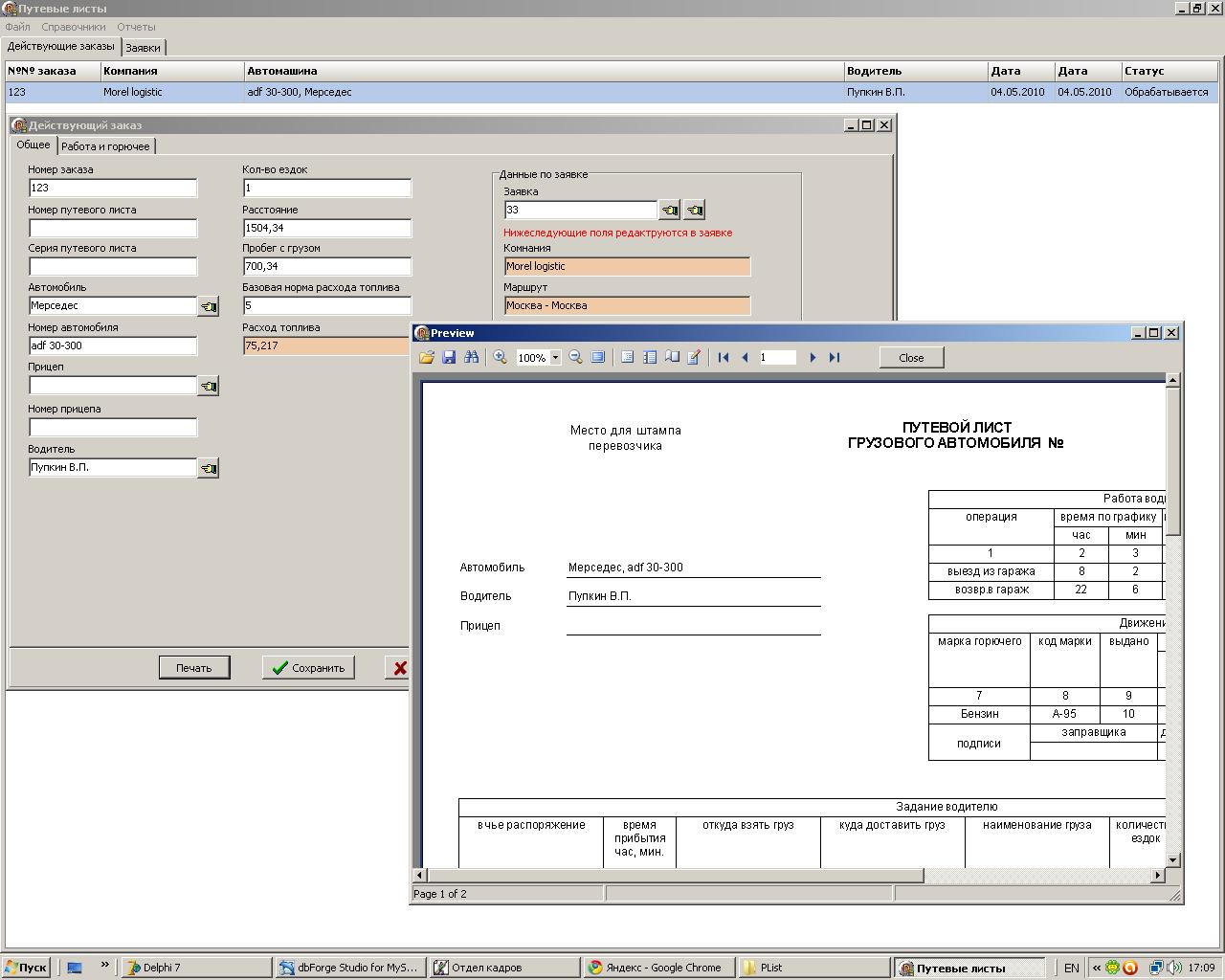Click the Close button in Preview toolbar
1225x980 pixels.
point(911,358)
